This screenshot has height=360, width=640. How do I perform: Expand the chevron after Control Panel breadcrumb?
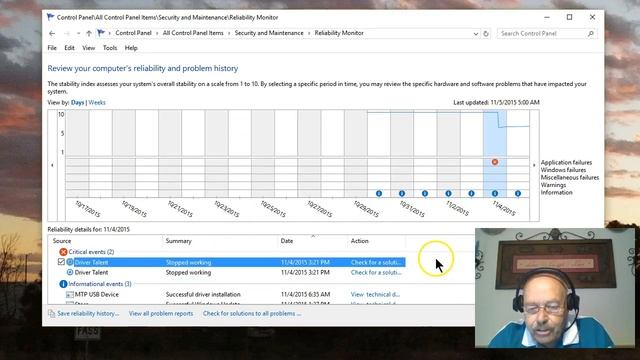(157, 33)
